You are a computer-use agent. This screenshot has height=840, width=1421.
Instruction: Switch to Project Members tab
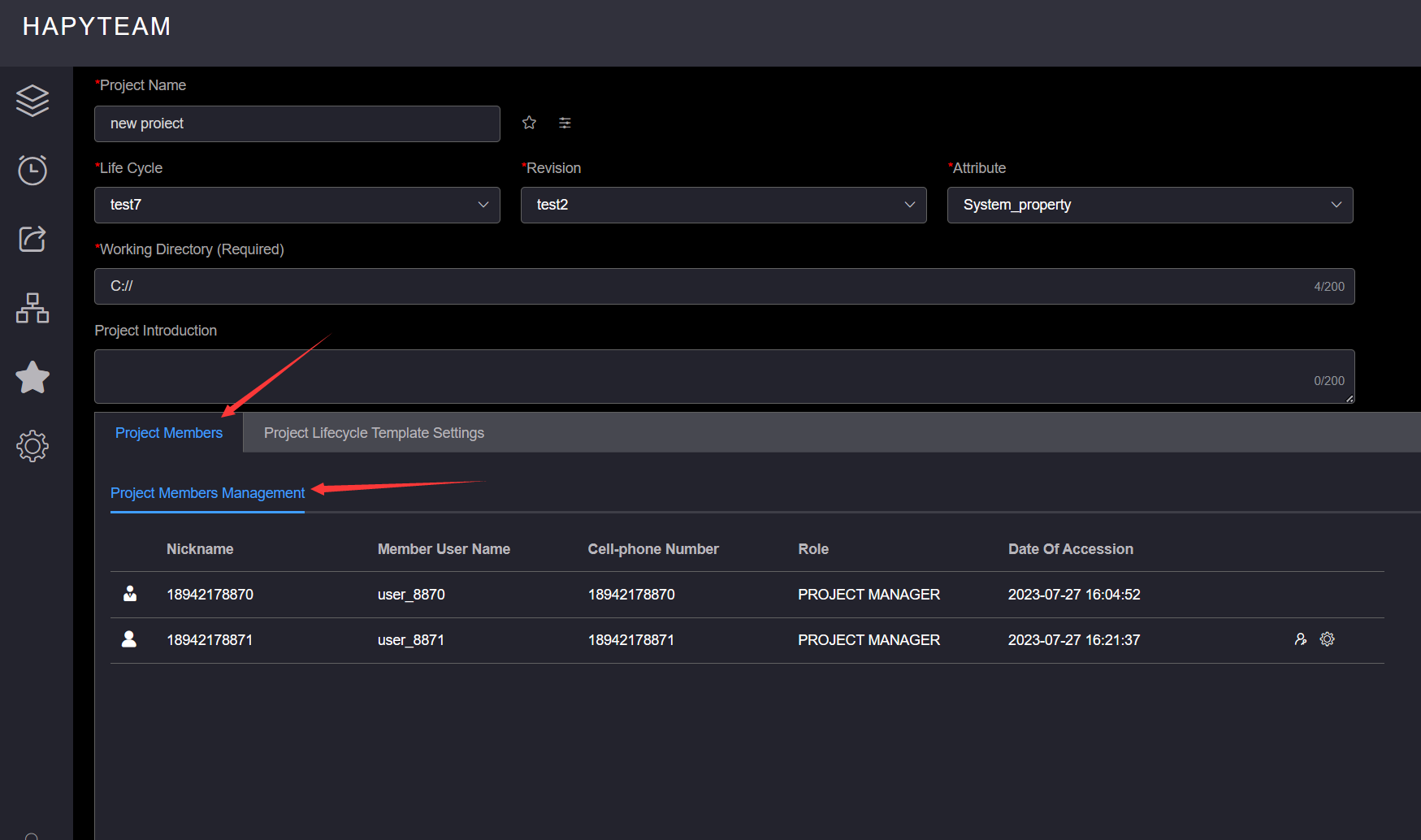pyautogui.click(x=169, y=433)
